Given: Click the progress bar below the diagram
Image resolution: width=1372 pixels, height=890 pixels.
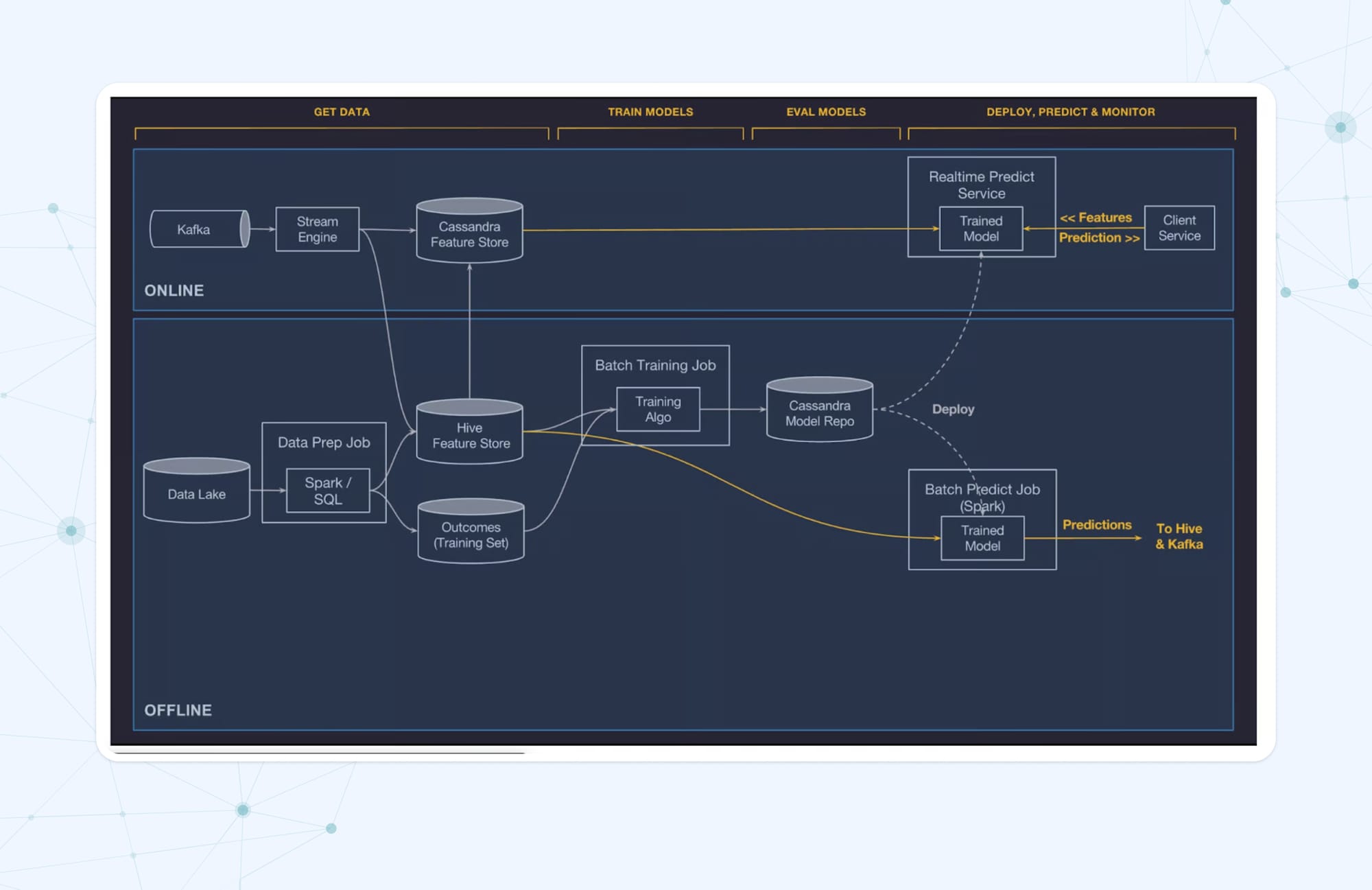Looking at the screenshot, I should pyautogui.click(x=320, y=753).
